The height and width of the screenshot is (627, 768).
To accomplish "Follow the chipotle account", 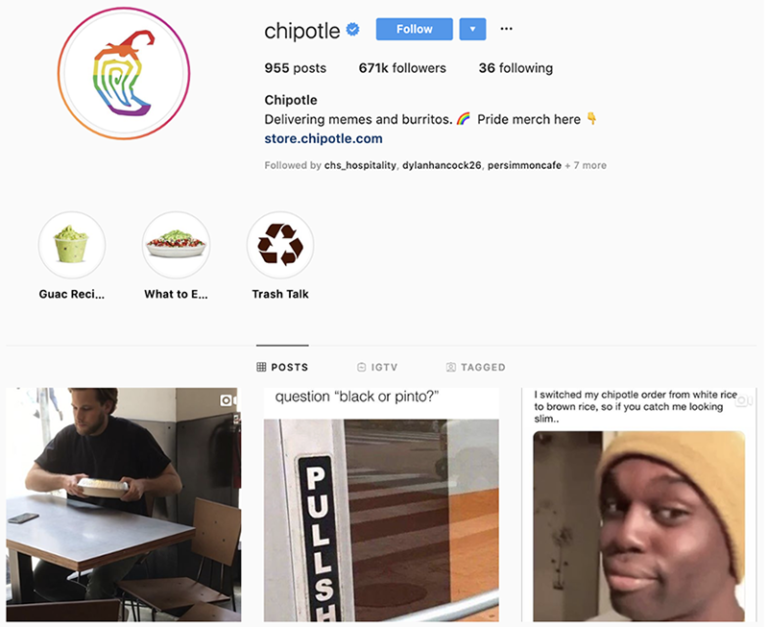I will click(414, 29).
